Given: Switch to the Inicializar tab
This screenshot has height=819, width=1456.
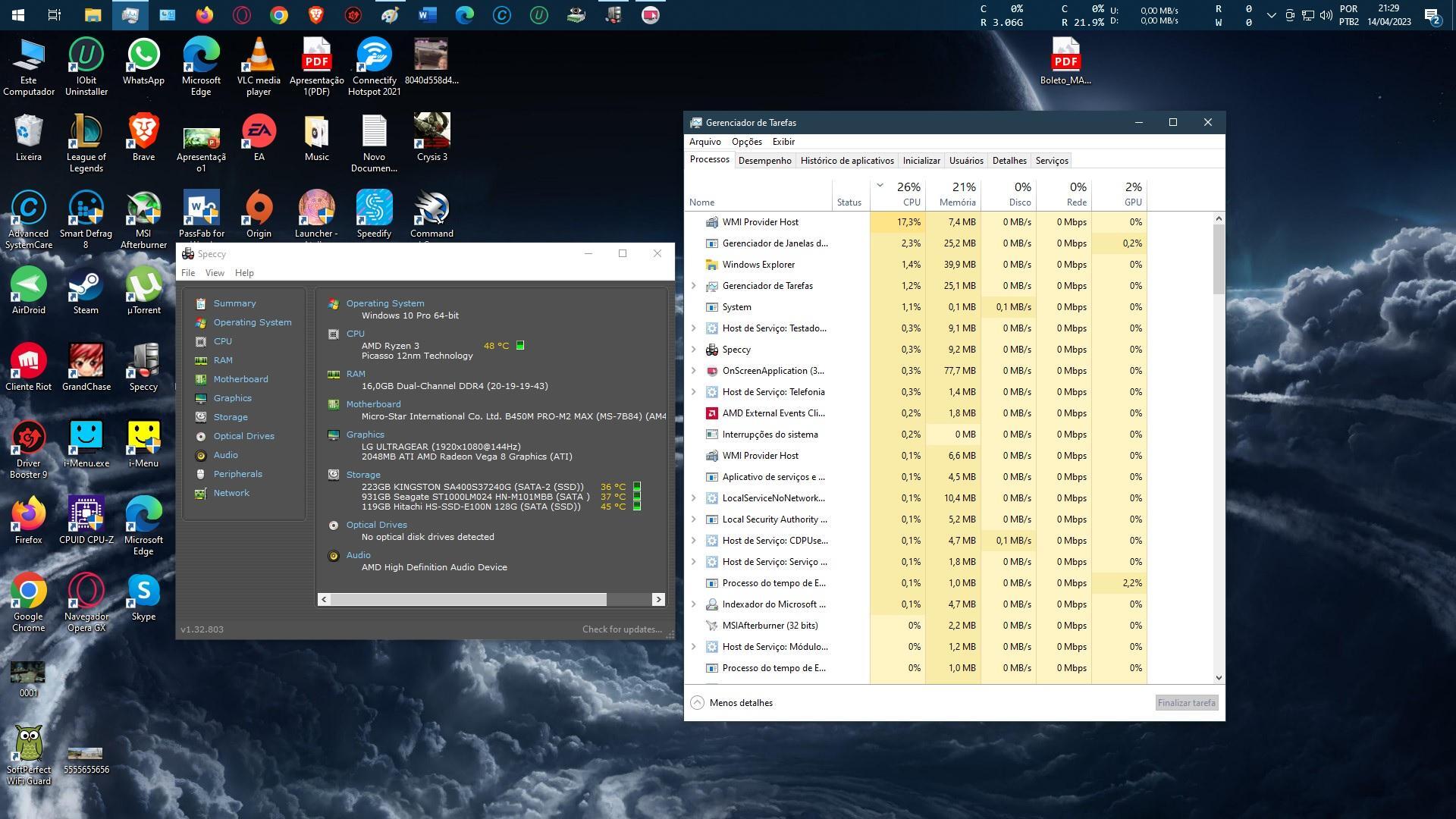Looking at the screenshot, I should tap(921, 161).
